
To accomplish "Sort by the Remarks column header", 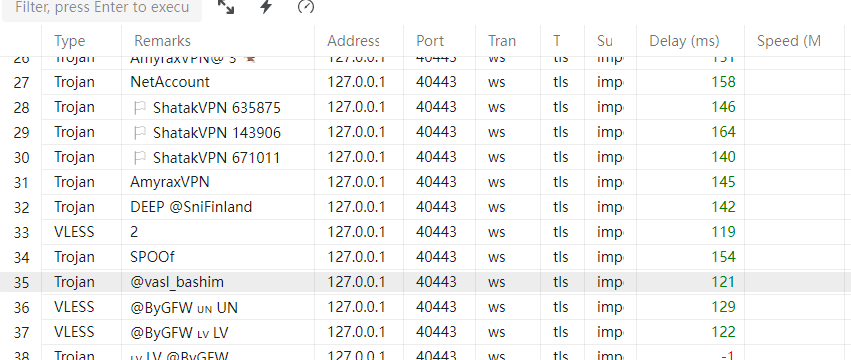I will (x=162, y=41).
